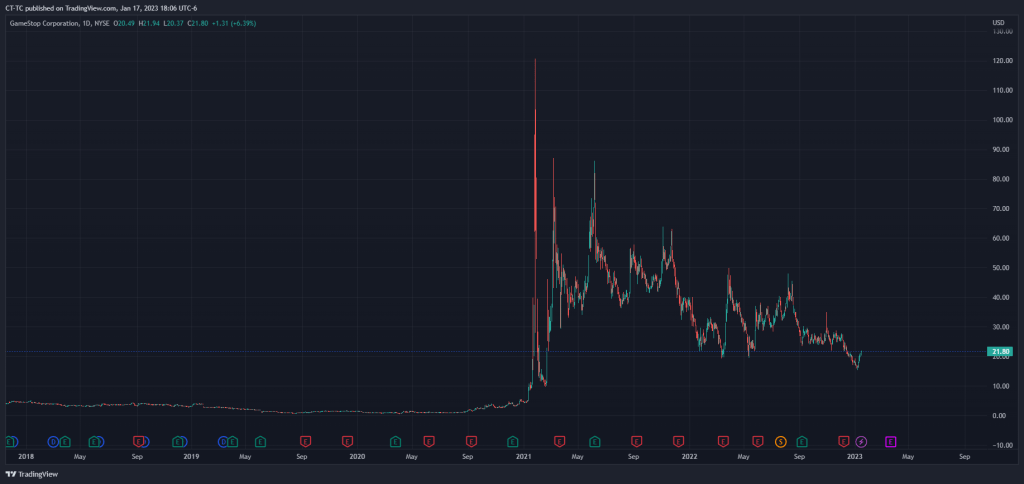Click the green earnings marker beside 2019
1024x484 pixels.
[x=179, y=440]
